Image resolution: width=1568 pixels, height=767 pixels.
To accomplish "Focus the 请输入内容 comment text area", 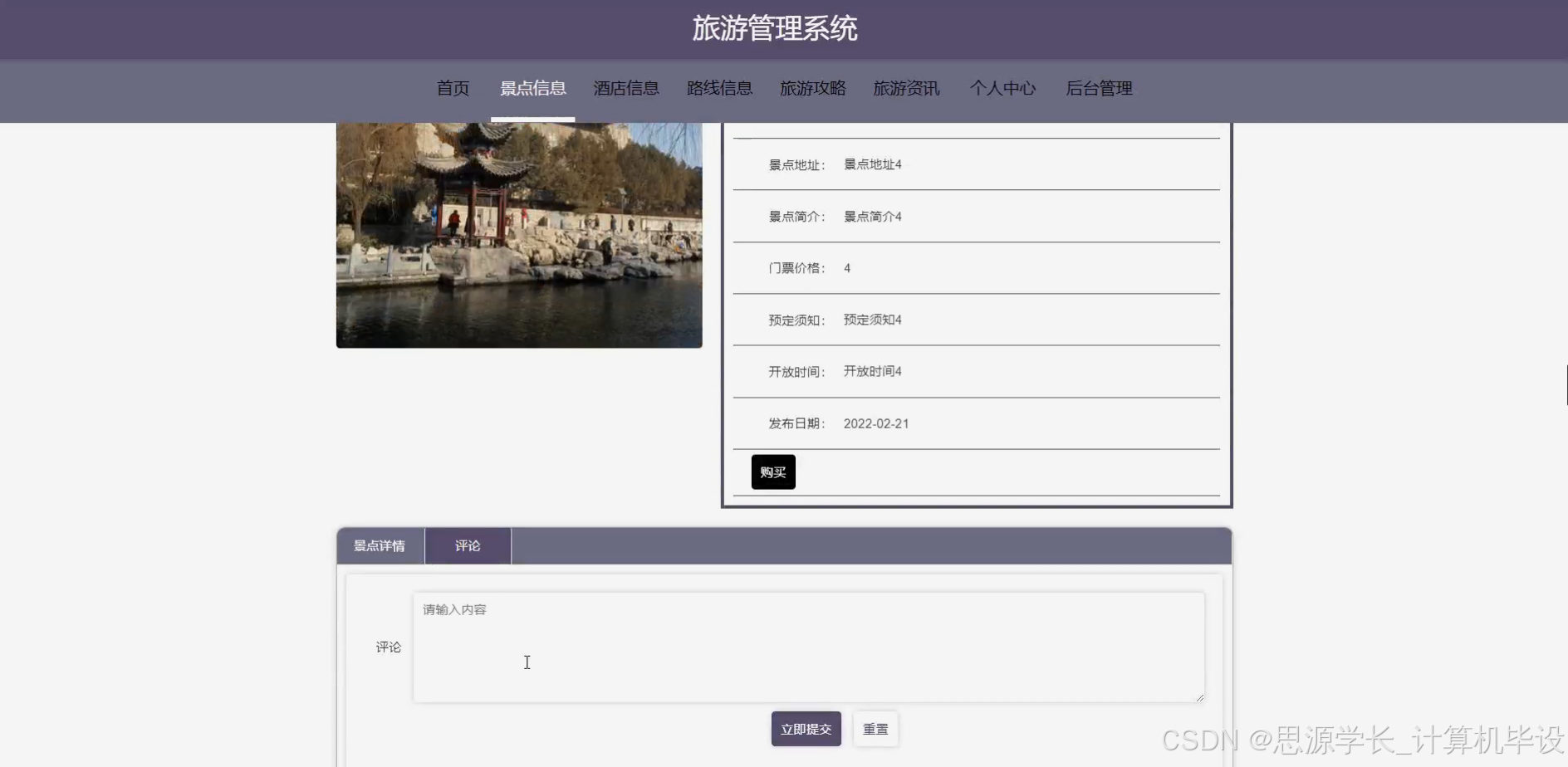I will pyautogui.click(x=809, y=647).
